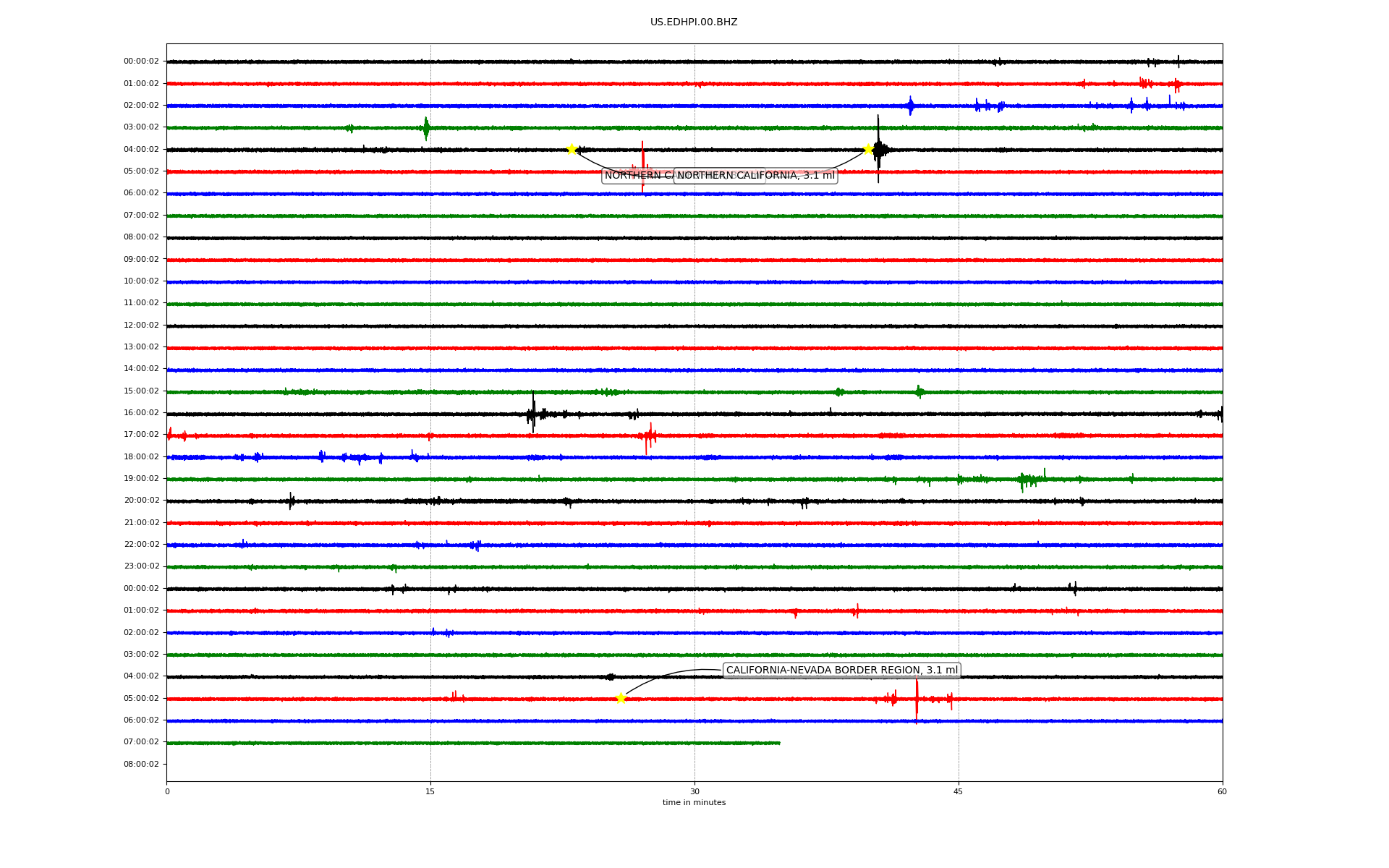Click the 45 tick label on x-axis

pos(959,791)
